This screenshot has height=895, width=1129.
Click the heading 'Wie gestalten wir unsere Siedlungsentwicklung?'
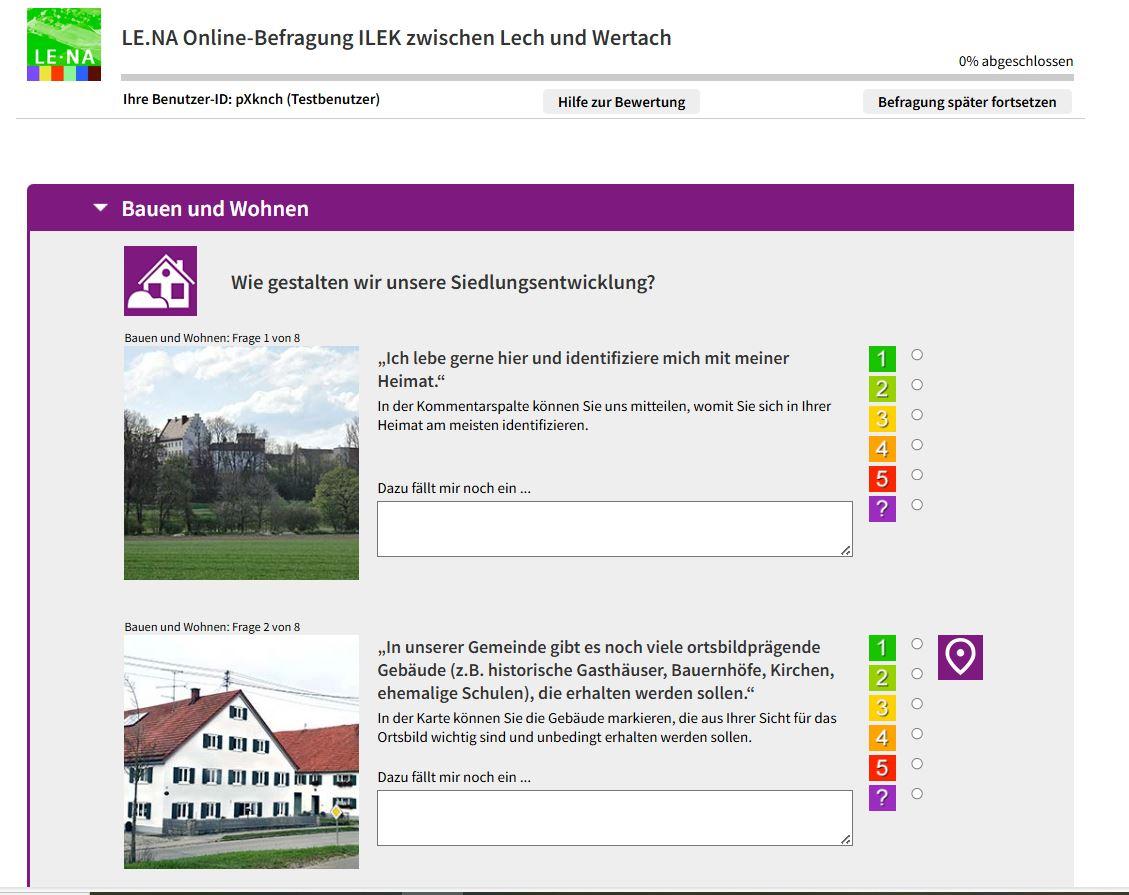443,282
